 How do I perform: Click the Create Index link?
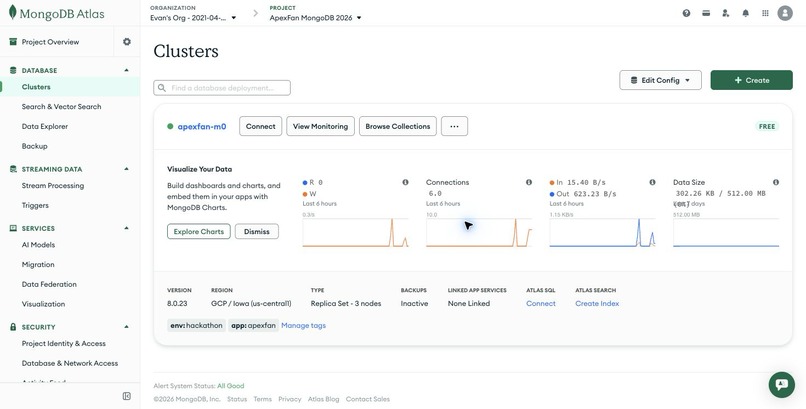(x=597, y=304)
